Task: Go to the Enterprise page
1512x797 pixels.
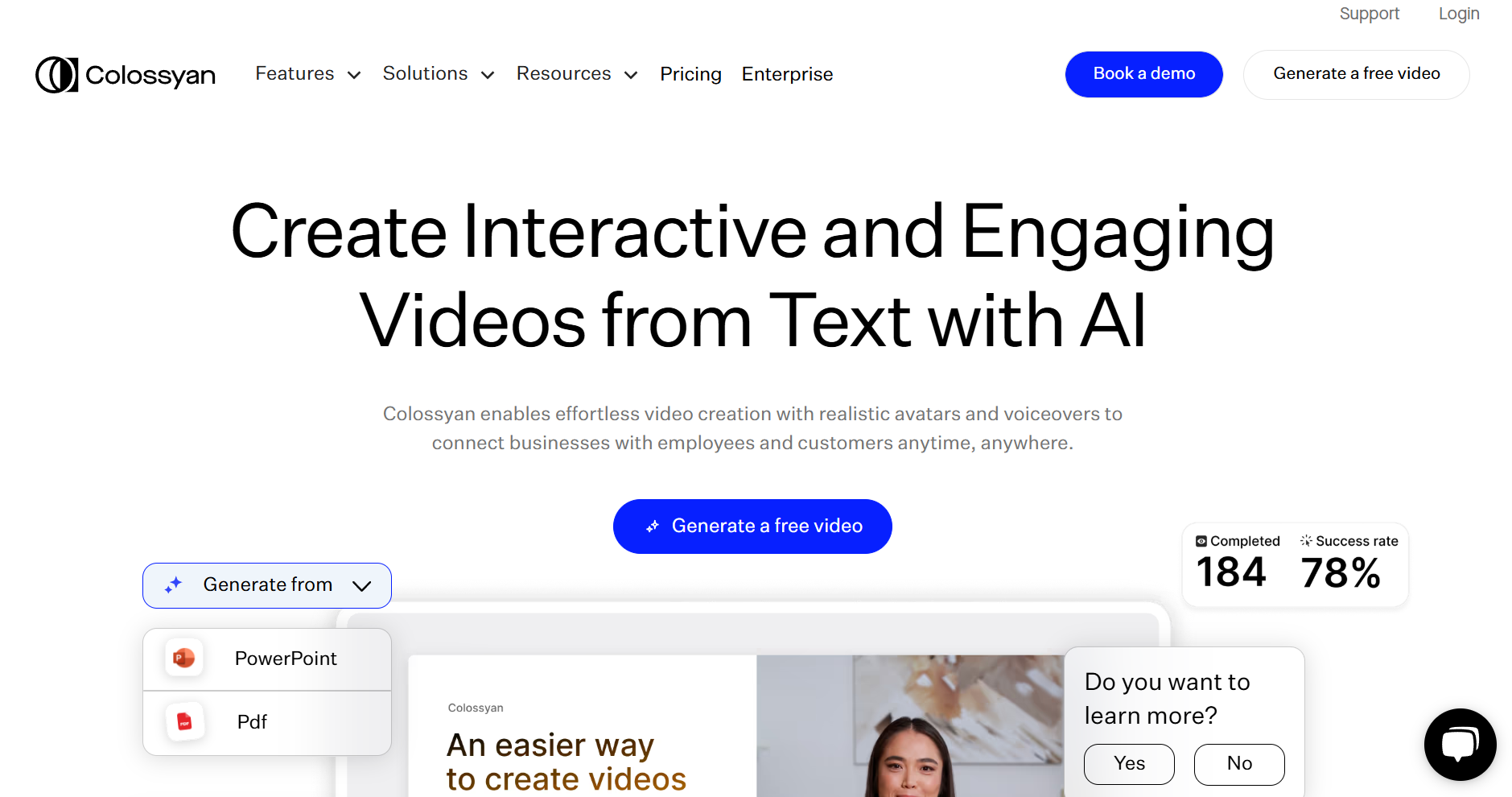Action: pyautogui.click(x=787, y=74)
